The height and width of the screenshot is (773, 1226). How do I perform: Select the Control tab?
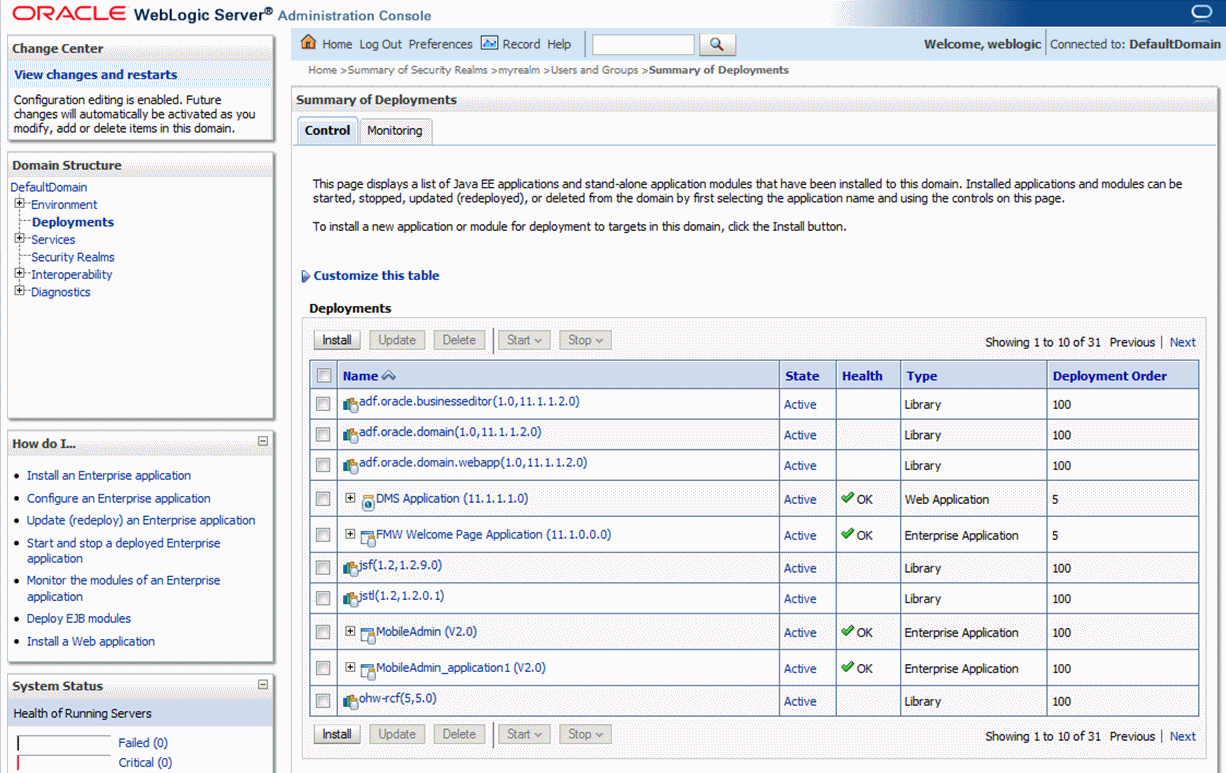327,131
